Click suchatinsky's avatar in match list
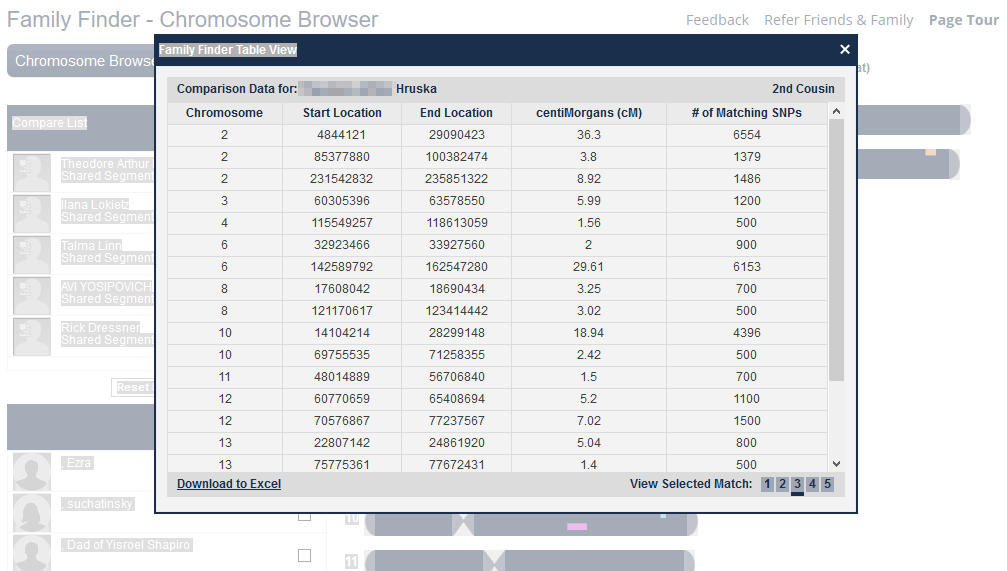The image size is (1007, 571). [31, 513]
